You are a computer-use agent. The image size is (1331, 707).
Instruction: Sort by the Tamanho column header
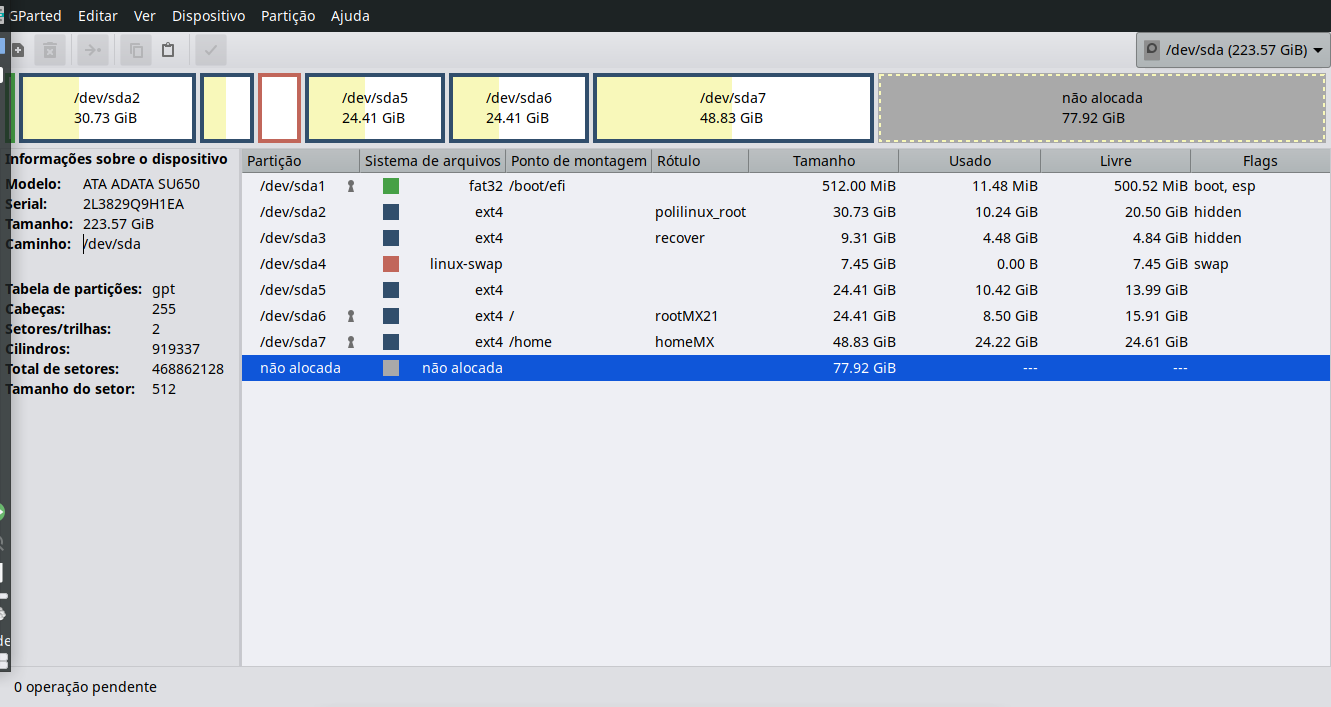tap(824, 161)
